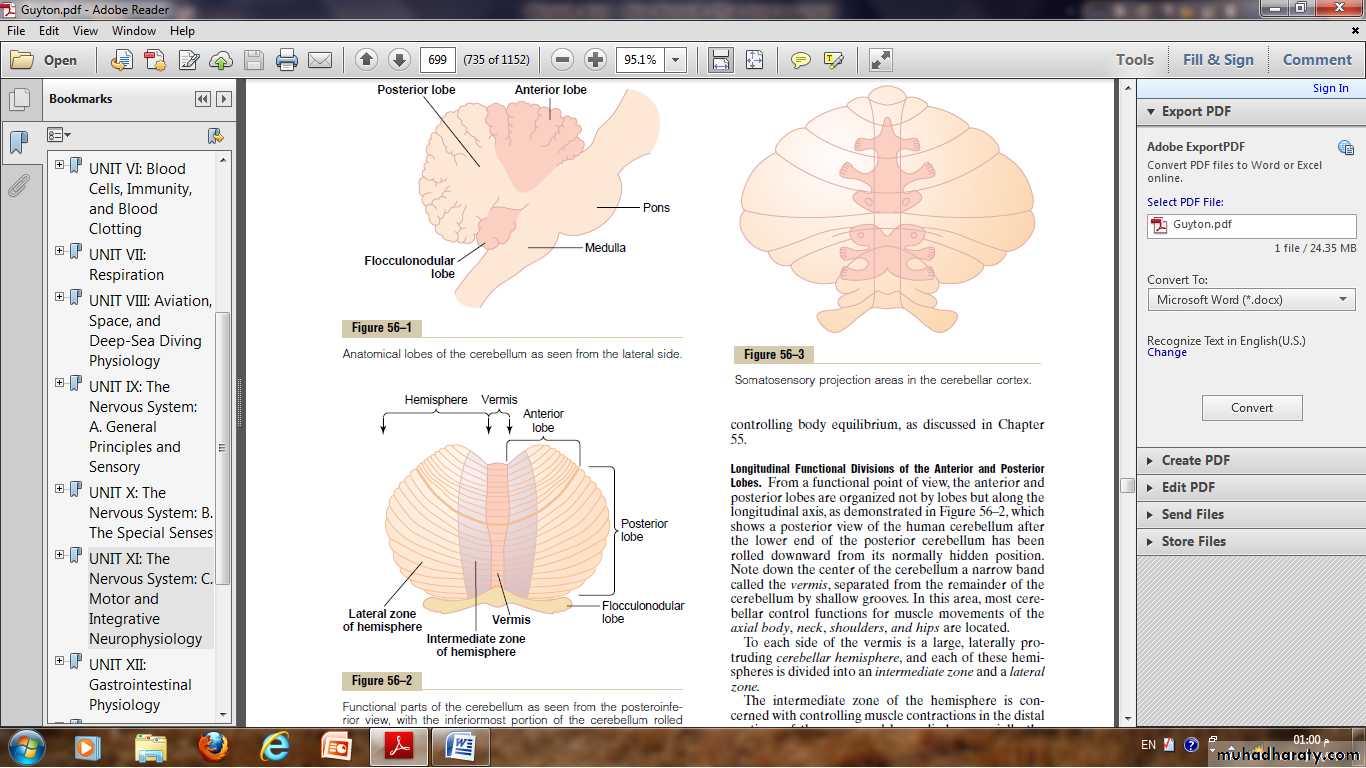Viewport: 1366px width, 768px height.
Task: Switch to the Fill & Sign tab
Action: click(1217, 60)
